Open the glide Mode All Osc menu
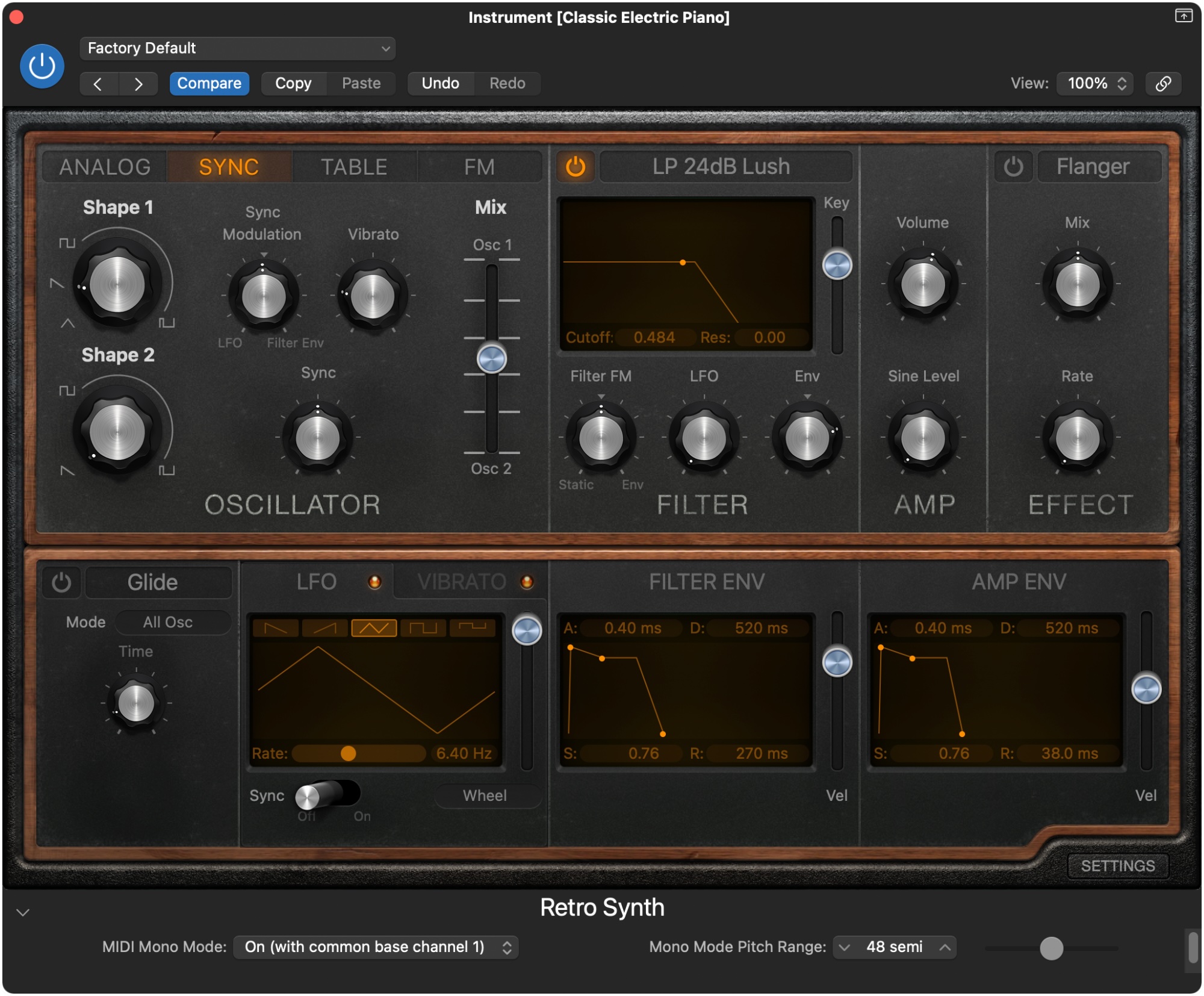 pos(173,623)
